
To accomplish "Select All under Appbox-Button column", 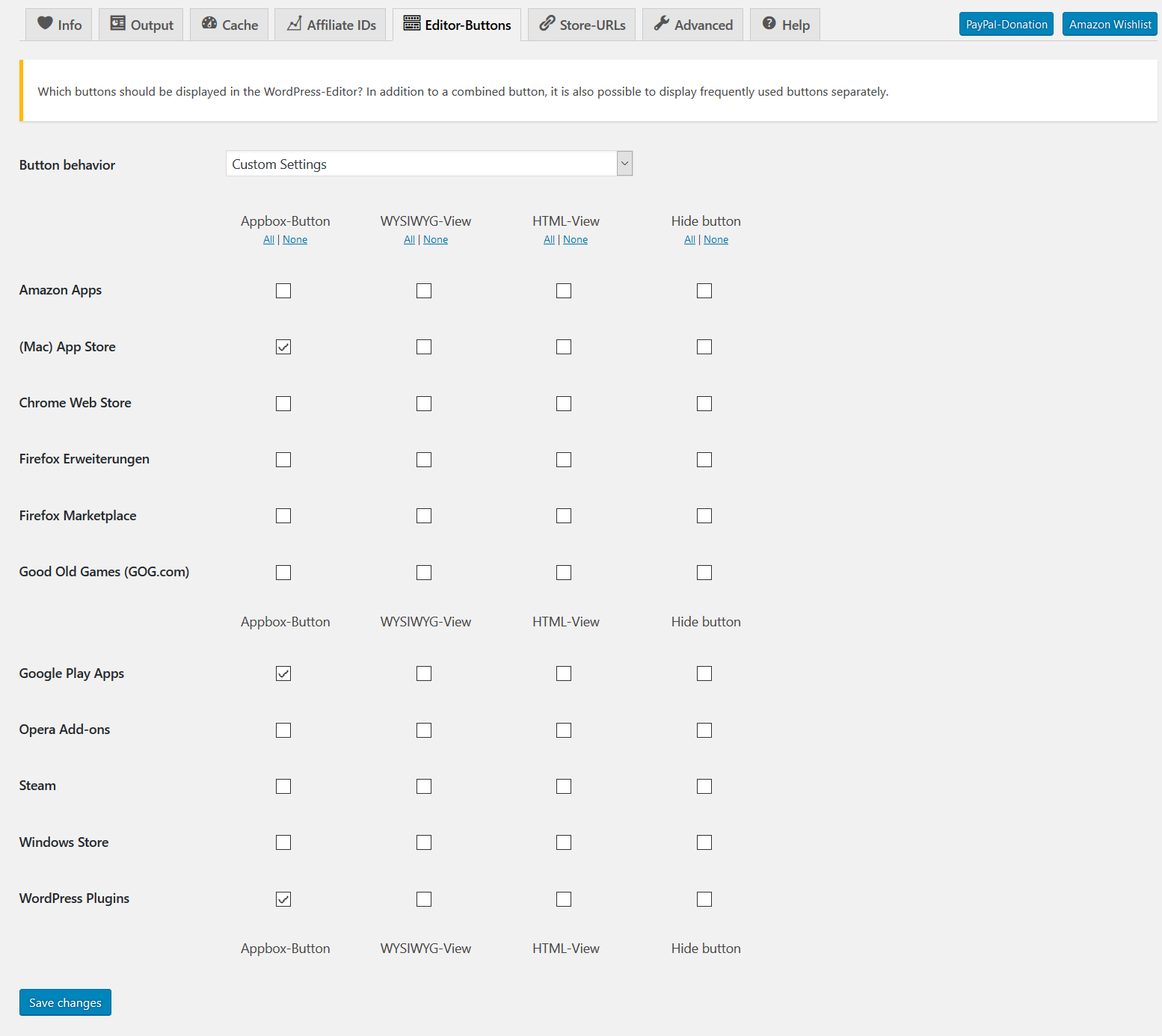I will pyautogui.click(x=268, y=240).
